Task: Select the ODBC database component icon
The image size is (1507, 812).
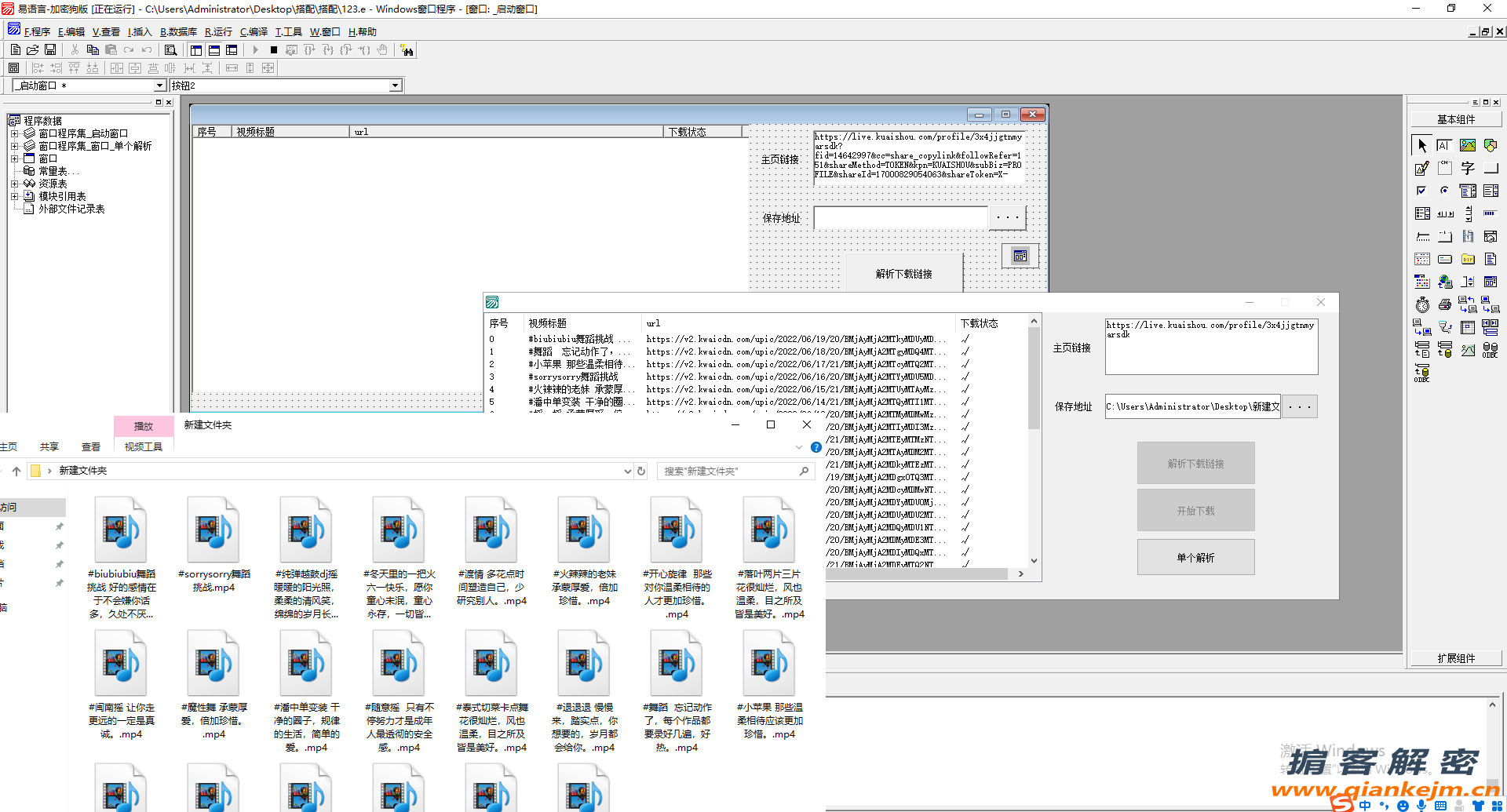Action: 1491,350
